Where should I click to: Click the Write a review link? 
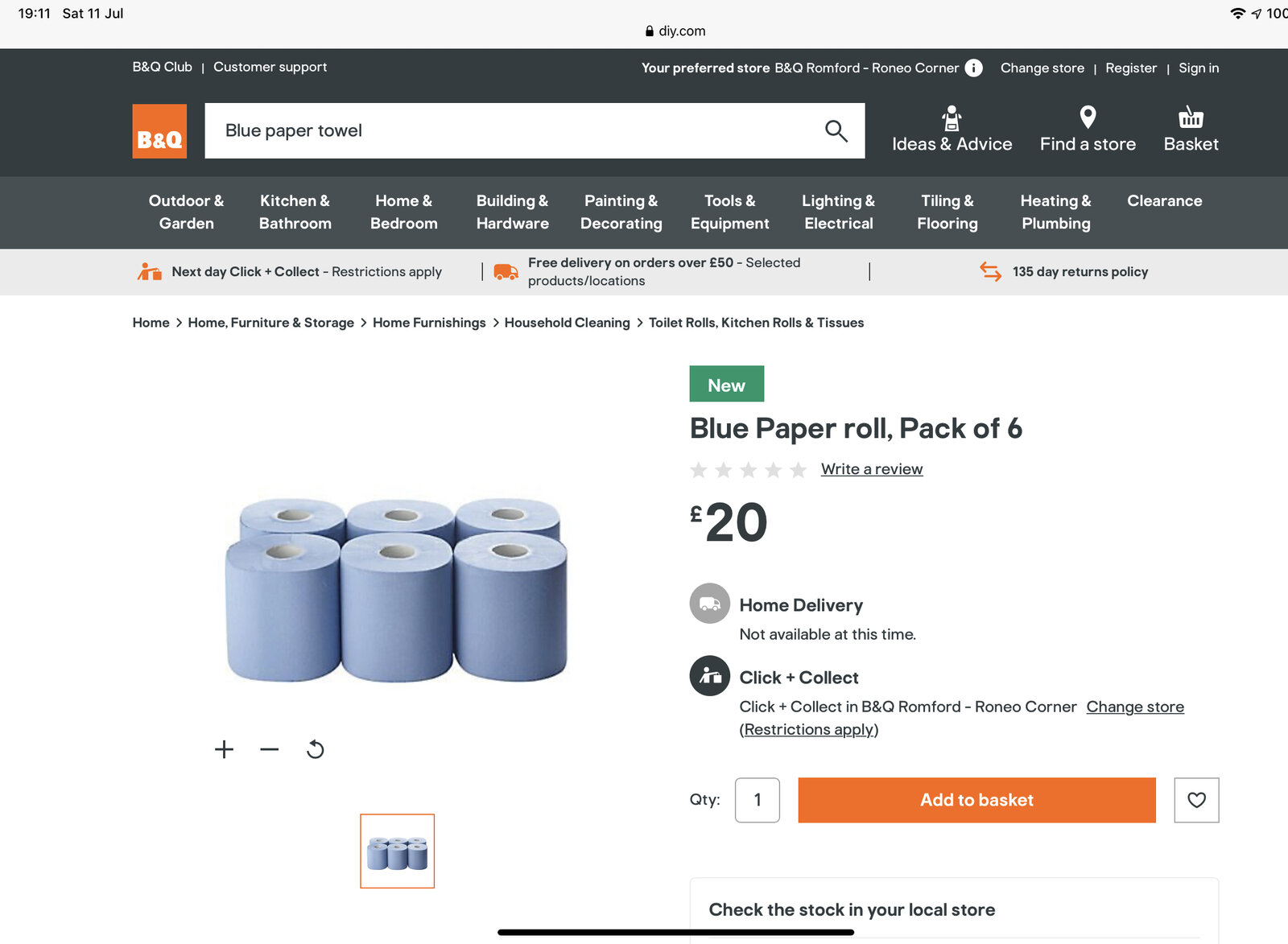[x=871, y=469]
